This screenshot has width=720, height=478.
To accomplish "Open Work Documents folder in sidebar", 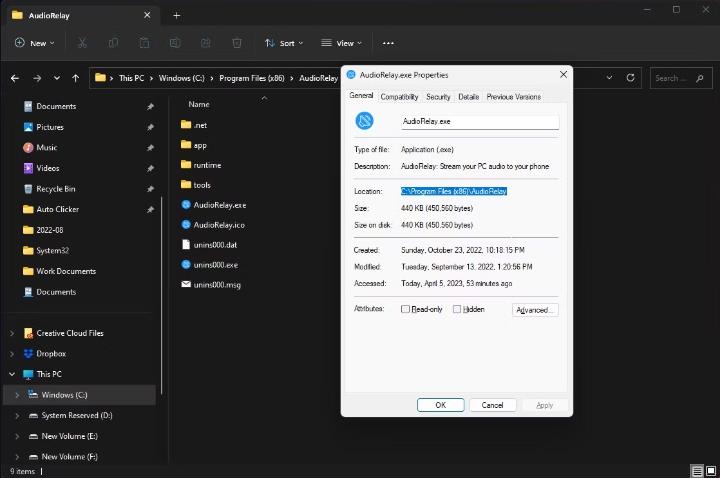I will pos(60,271).
